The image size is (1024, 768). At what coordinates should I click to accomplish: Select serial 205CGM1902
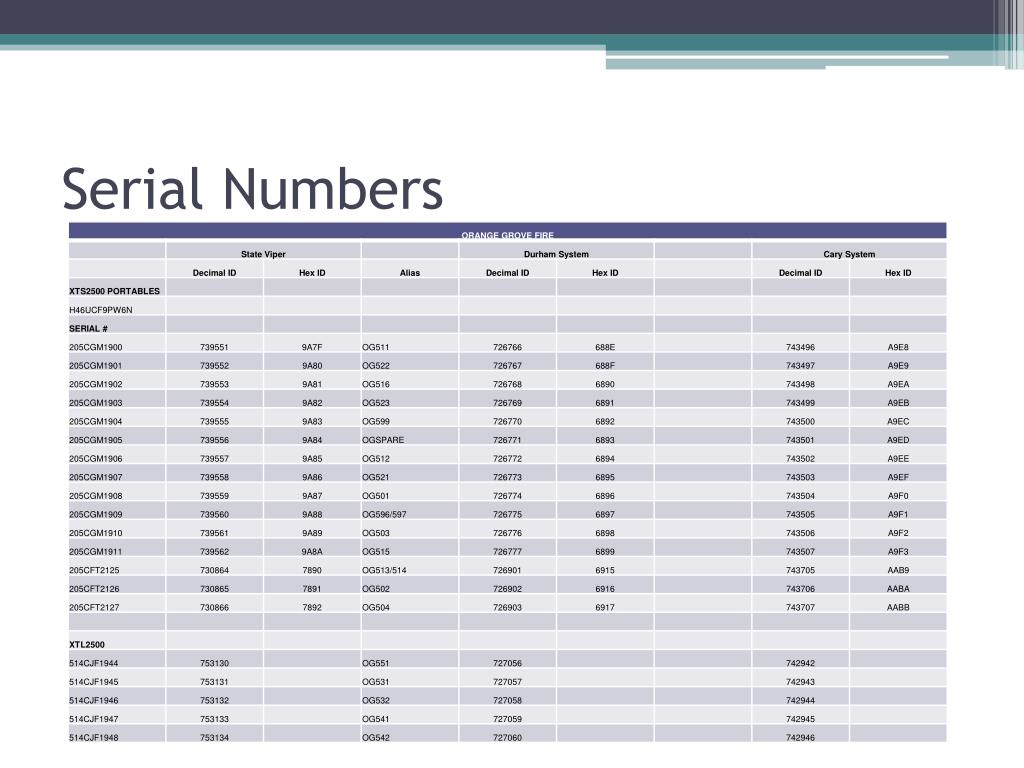click(x=95, y=384)
